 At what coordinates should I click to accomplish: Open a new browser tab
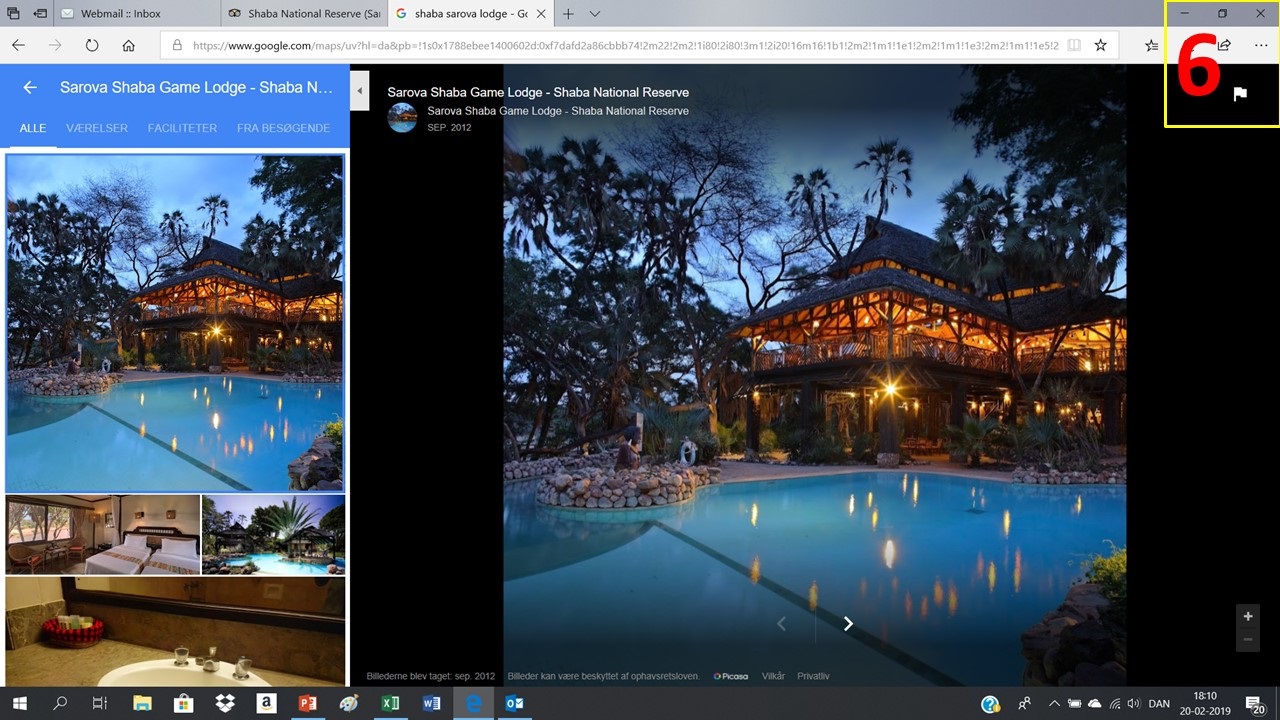pos(568,14)
